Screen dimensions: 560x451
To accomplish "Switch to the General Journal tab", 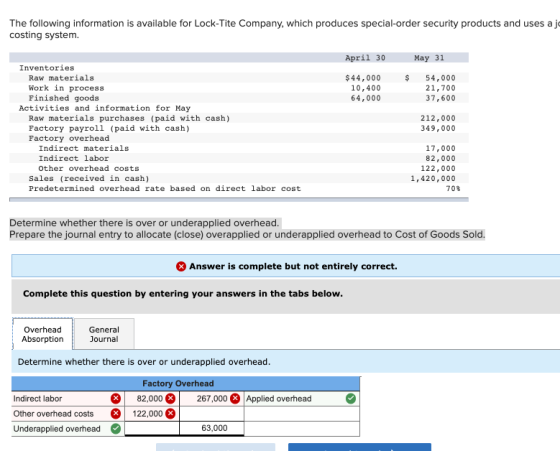I will pos(104,334).
